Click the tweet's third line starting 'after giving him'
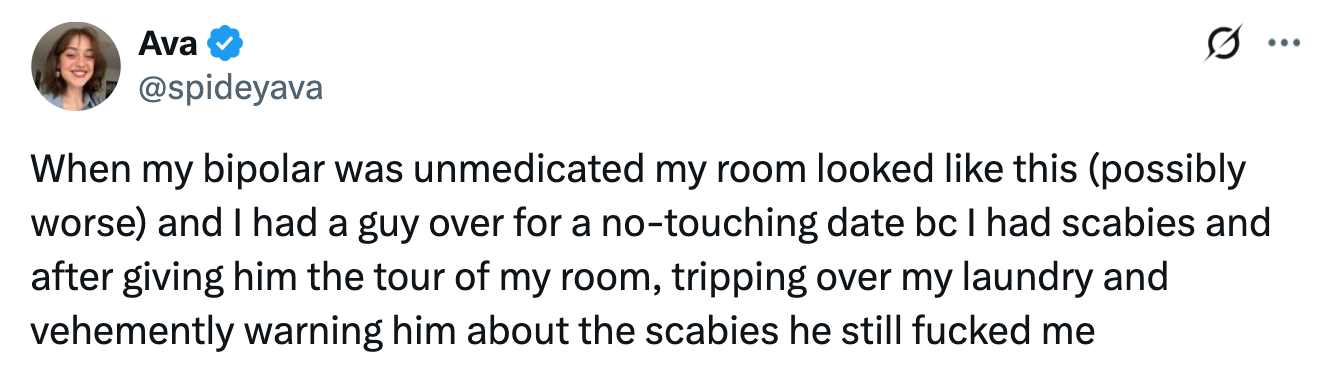 tap(599, 276)
